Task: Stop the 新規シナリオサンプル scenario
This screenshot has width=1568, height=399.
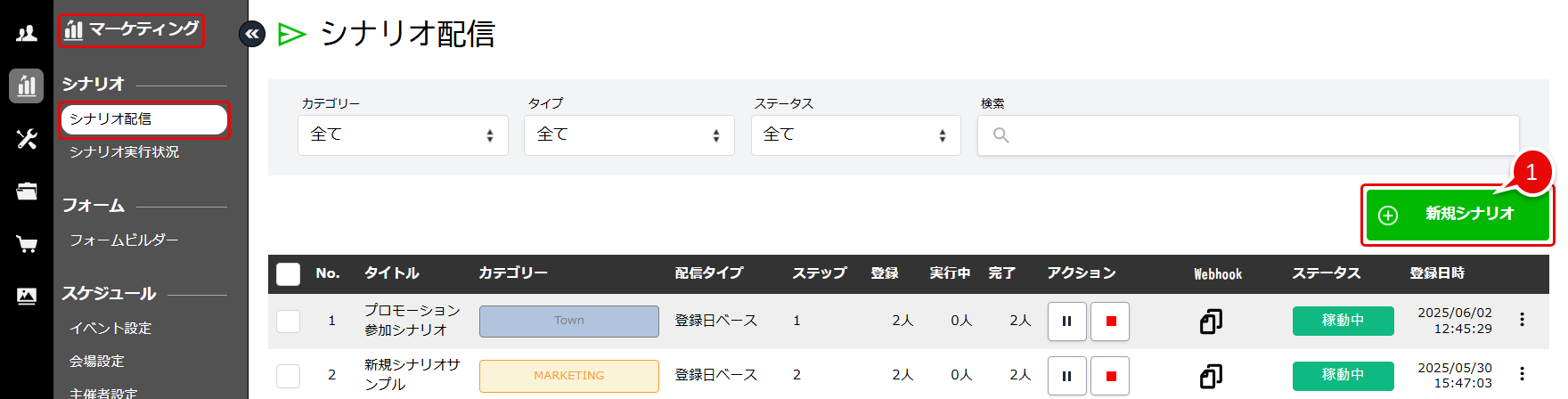Action: coord(1110,376)
